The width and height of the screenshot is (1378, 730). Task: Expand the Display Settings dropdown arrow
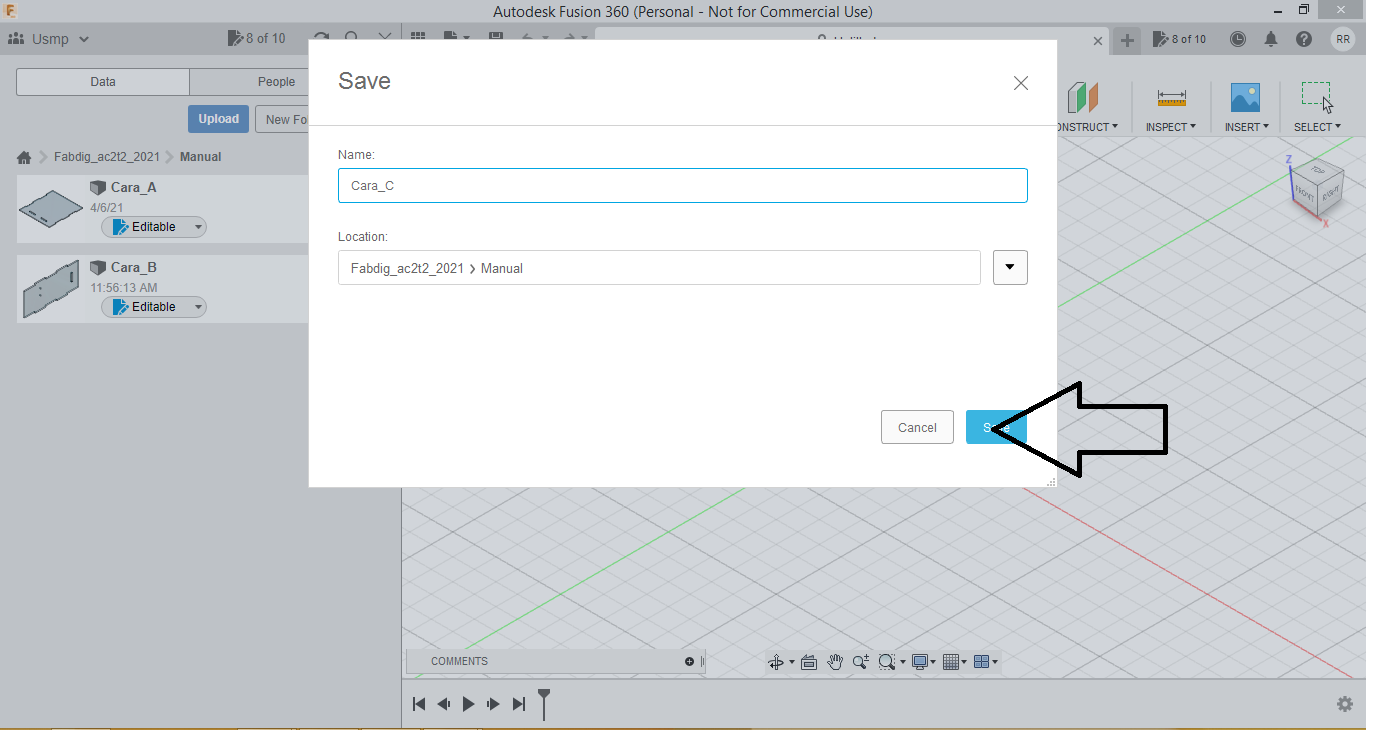click(x=933, y=662)
